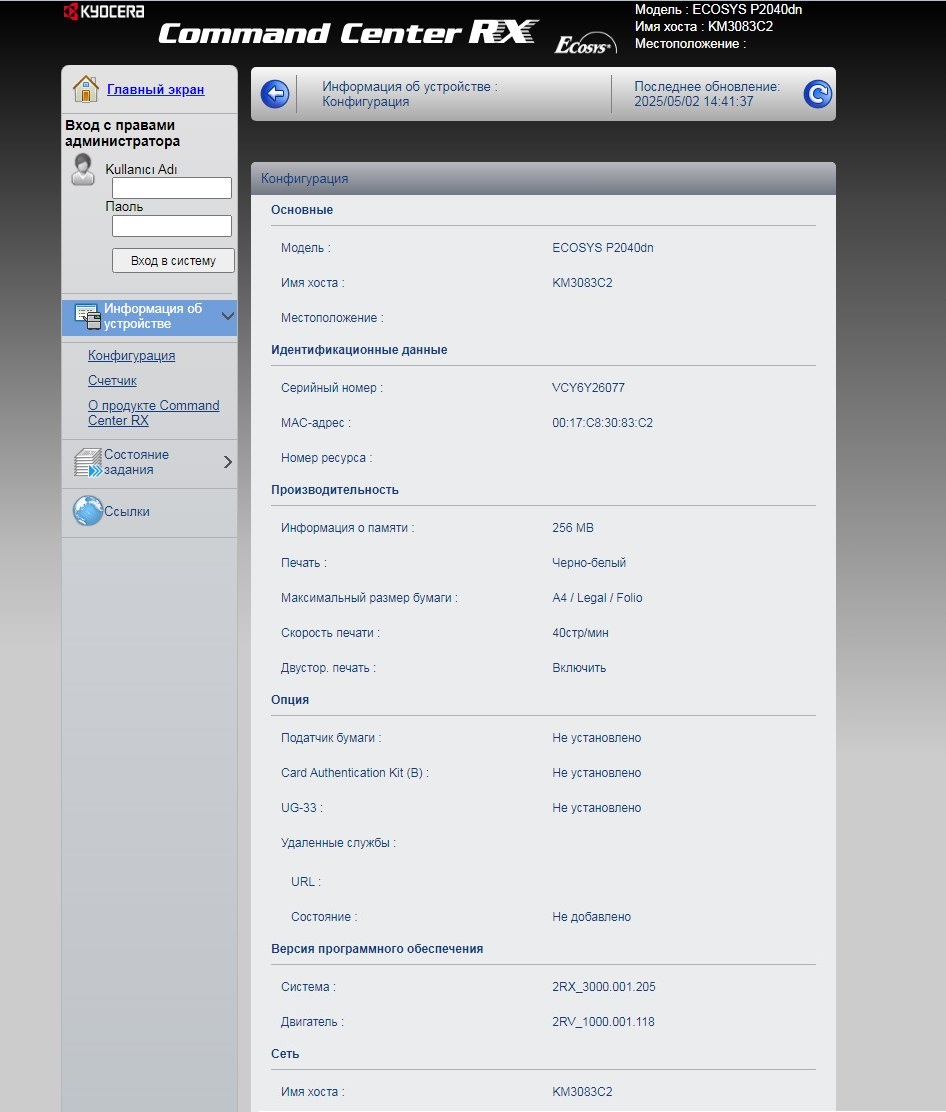This screenshot has width=946, height=1112.
Task: Click the Версия программного обеспечения heading
Action: pos(377,949)
